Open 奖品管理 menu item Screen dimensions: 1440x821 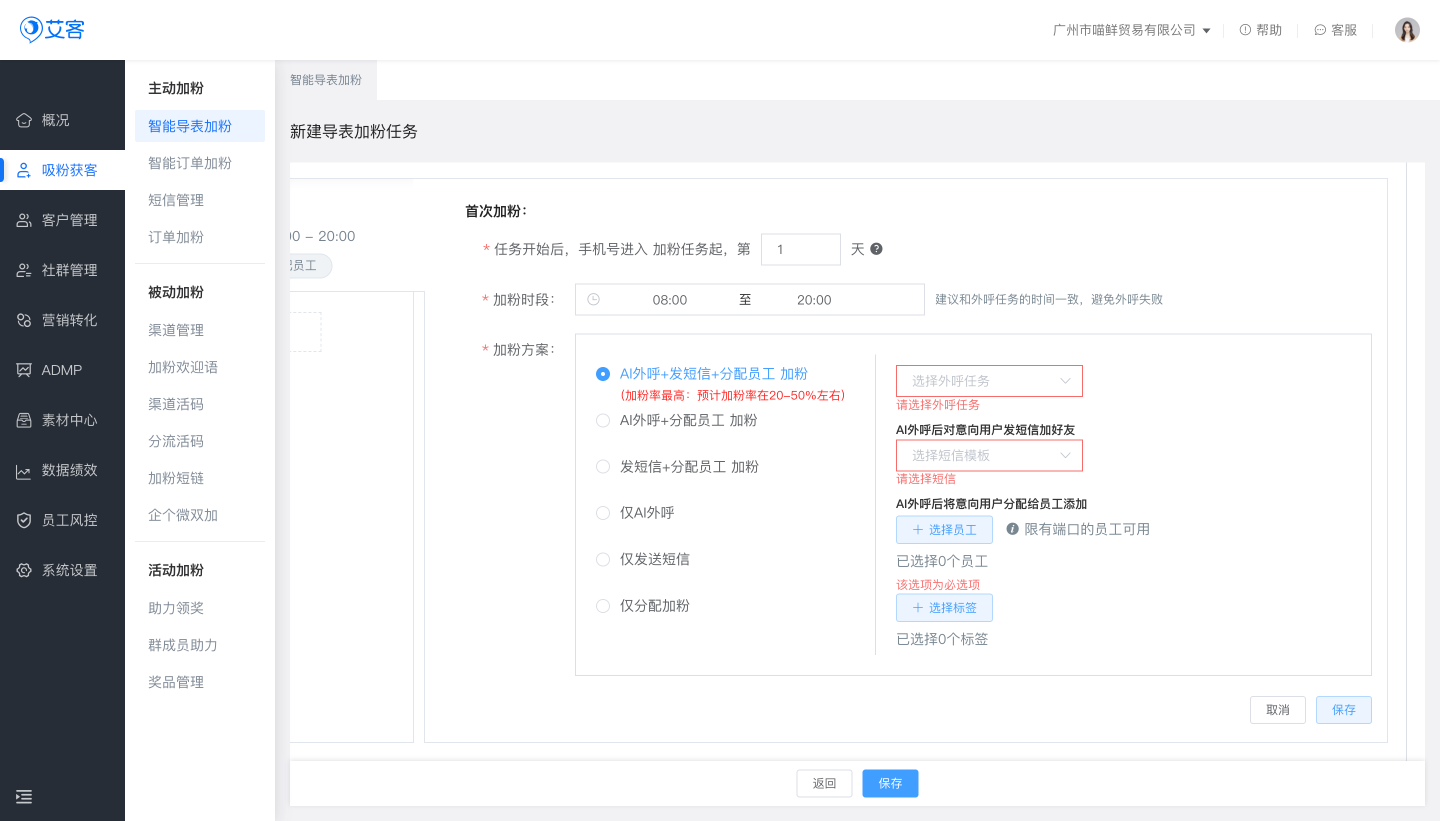176,682
